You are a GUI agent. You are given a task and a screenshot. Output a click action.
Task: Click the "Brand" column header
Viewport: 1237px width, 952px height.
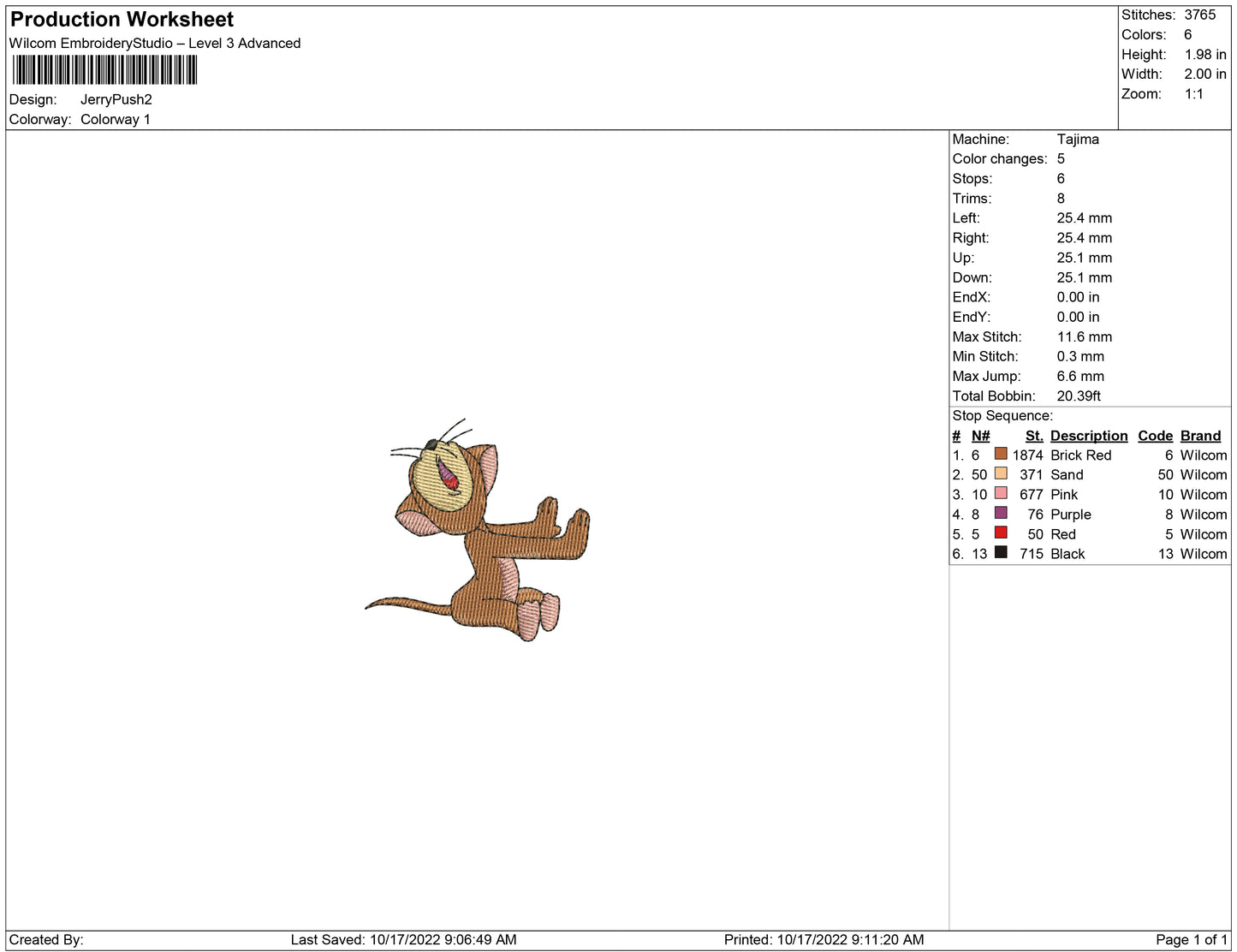(1201, 435)
